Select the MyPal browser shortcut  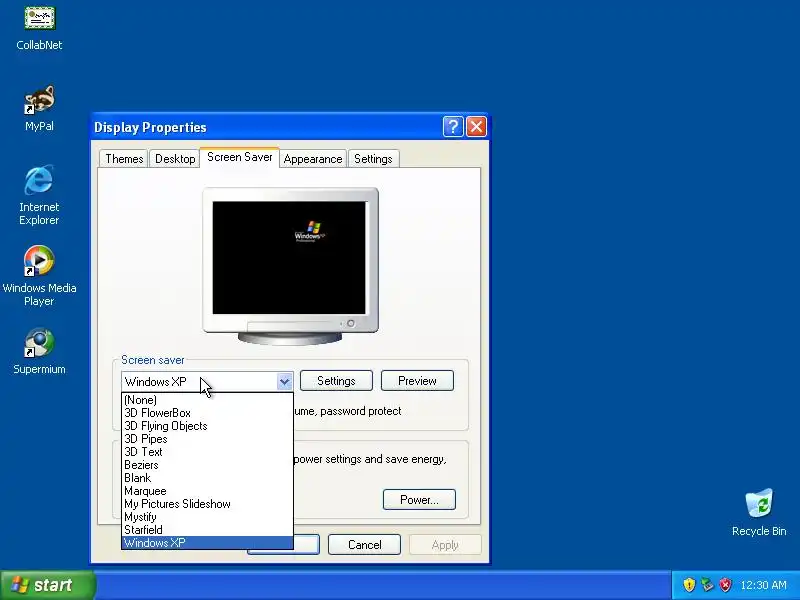(x=39, y=108)
